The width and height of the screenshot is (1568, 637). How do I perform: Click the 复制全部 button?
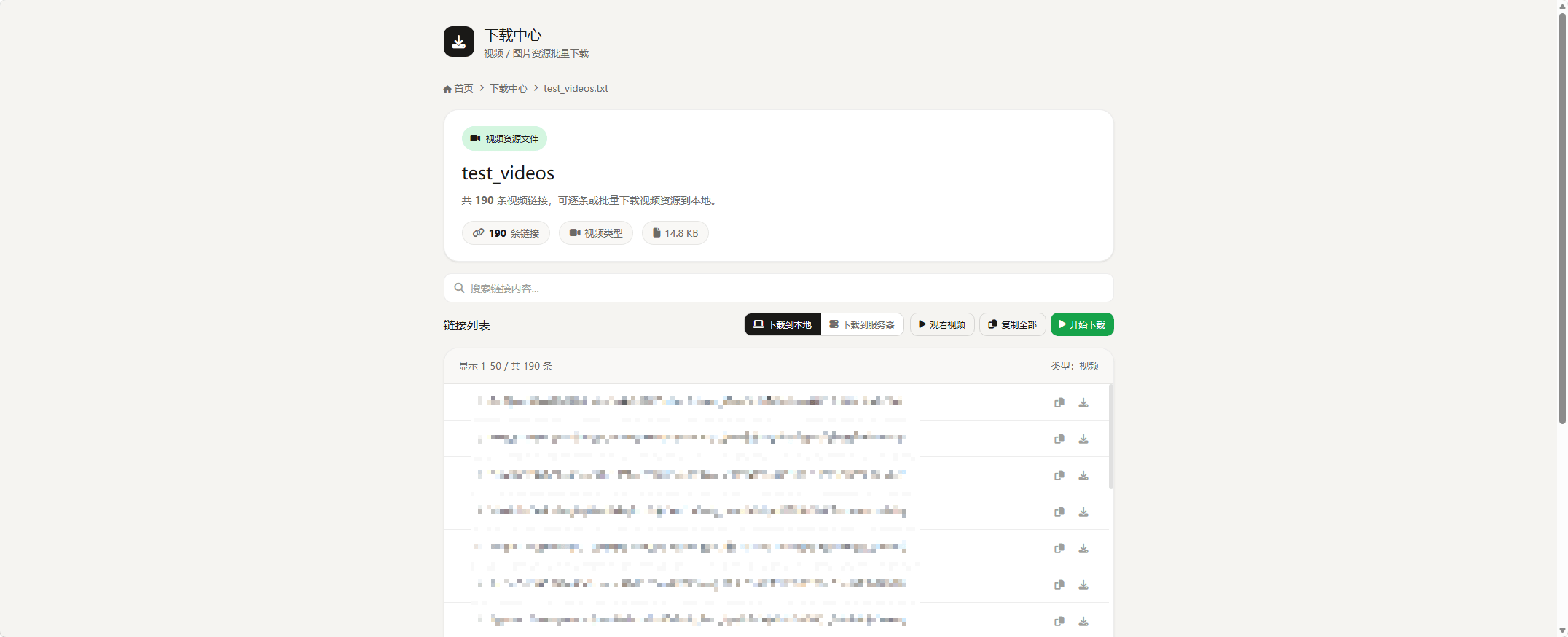click(x=1013, y=324)
